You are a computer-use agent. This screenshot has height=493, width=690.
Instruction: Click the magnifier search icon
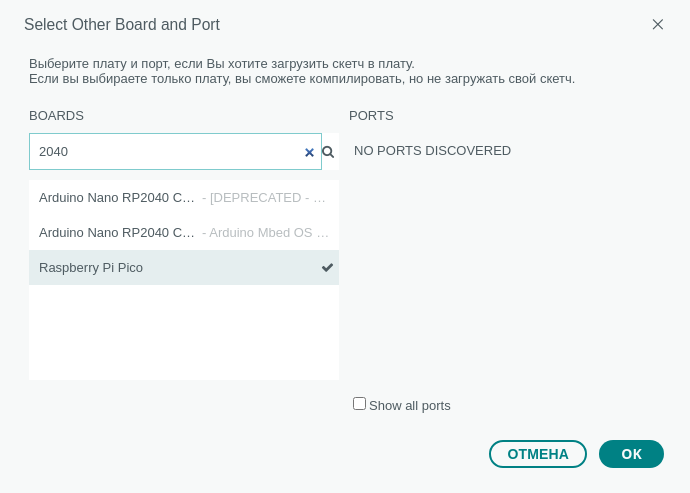tap(328, 152)
